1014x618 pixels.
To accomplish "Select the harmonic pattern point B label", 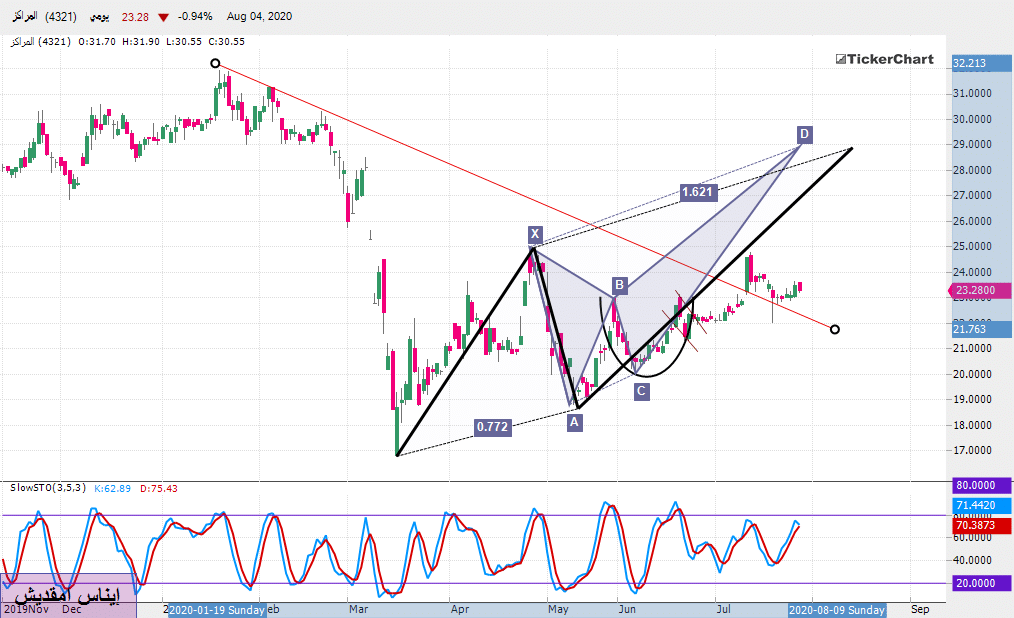I will (619, 286).
